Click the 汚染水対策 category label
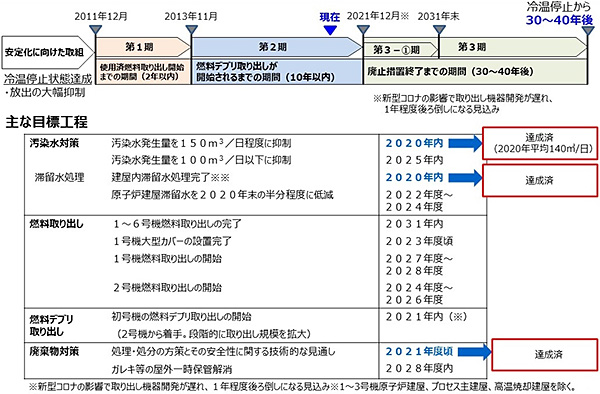 point(54,143)
